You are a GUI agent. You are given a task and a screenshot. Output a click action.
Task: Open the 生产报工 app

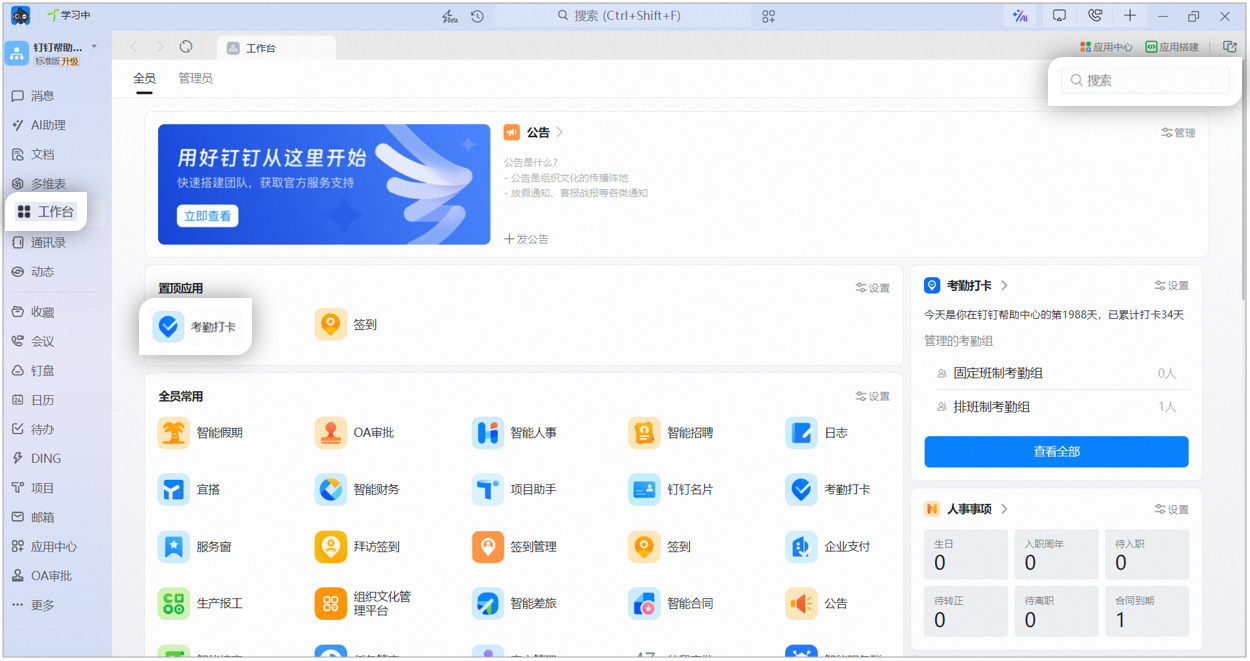pyautogui.click(x=200, y=604)
